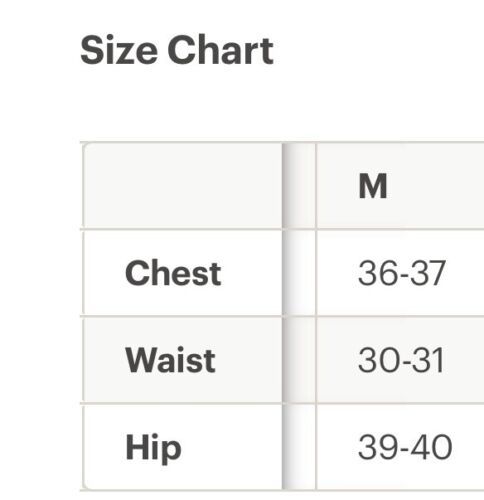Click the Size Chart heading
484x500 pixels.
coord(177,51)
